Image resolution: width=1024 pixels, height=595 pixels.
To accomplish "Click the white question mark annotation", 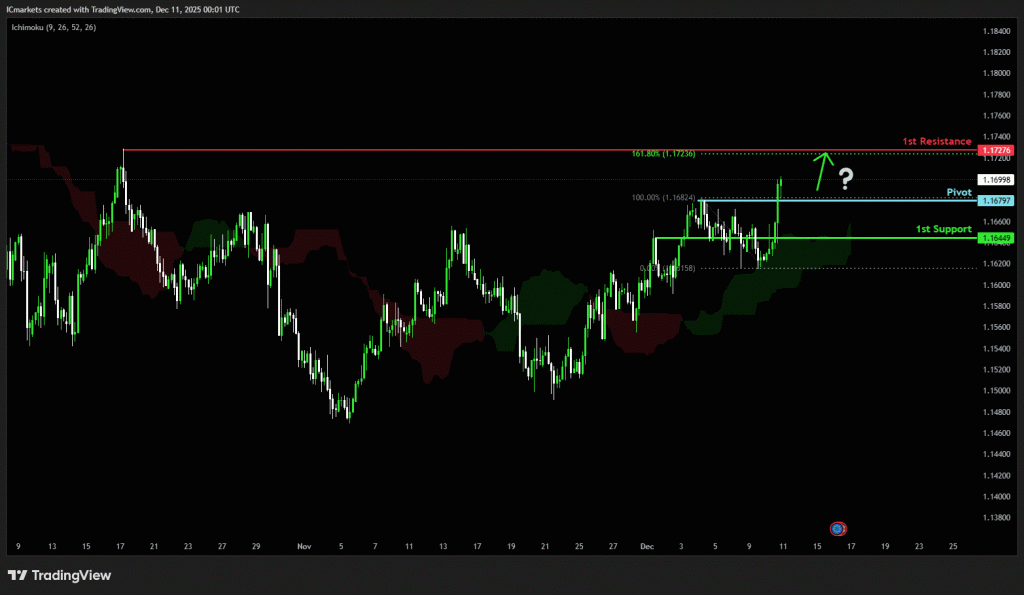I will point(846,179).
